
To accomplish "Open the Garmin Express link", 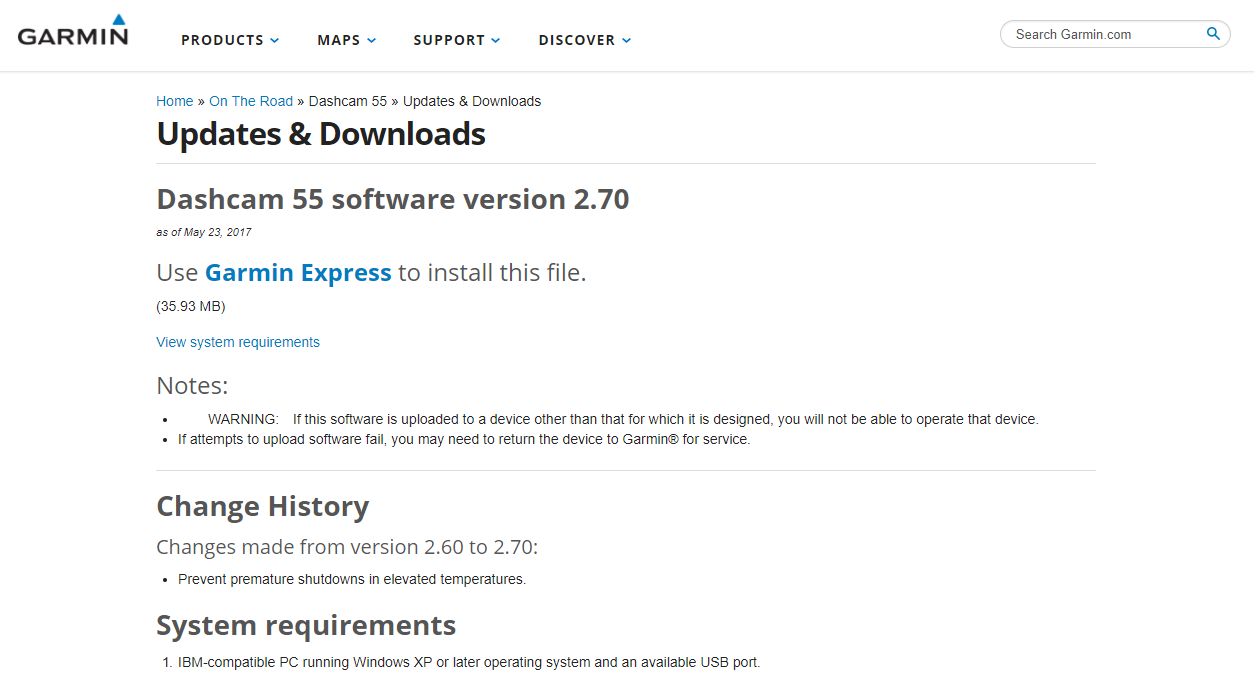I will pos(298,272).
